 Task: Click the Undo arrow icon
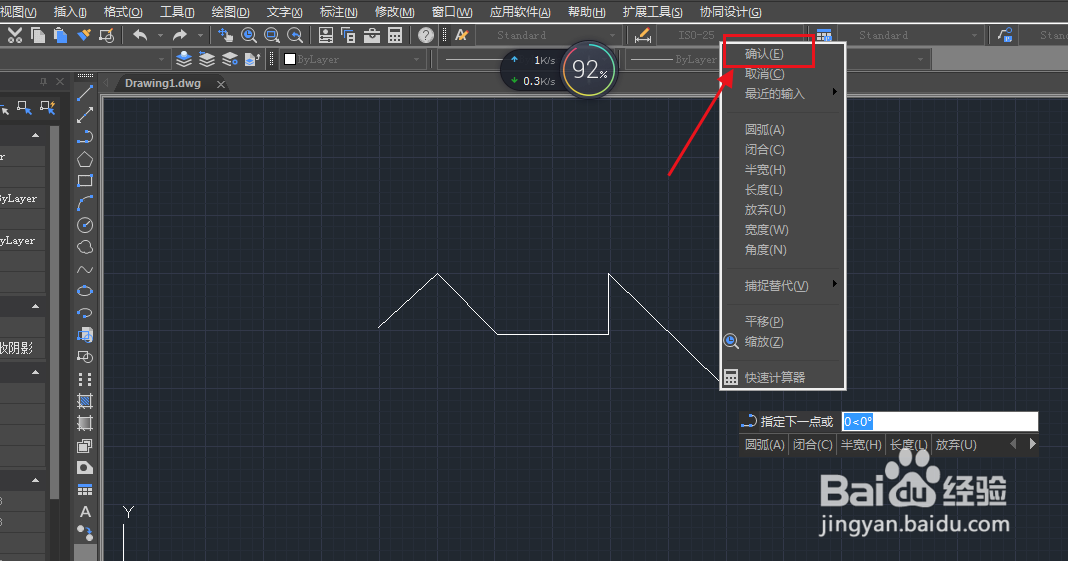coord(140,35)
